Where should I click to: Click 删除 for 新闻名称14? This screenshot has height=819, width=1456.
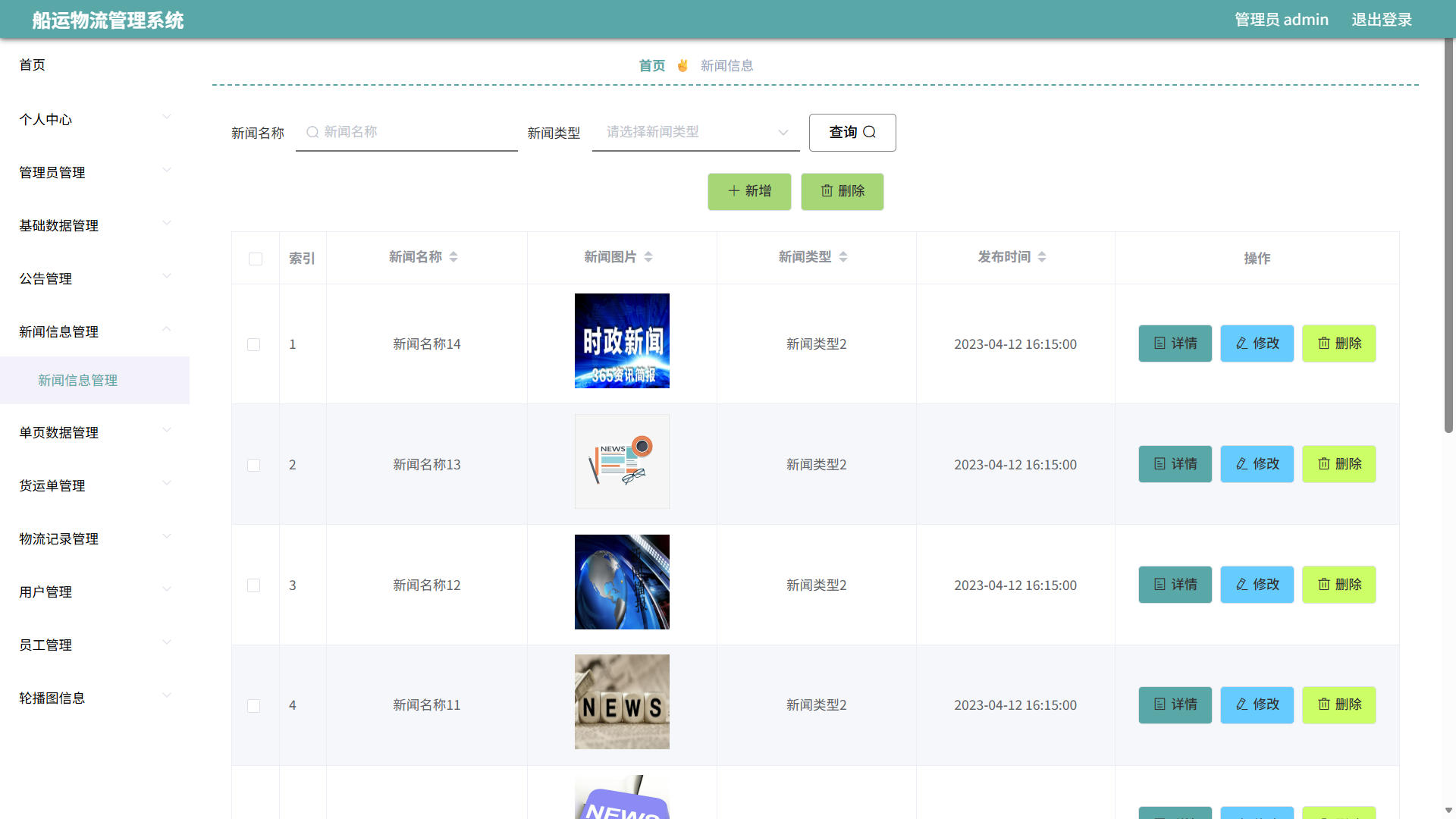(x=1339, y=344)
